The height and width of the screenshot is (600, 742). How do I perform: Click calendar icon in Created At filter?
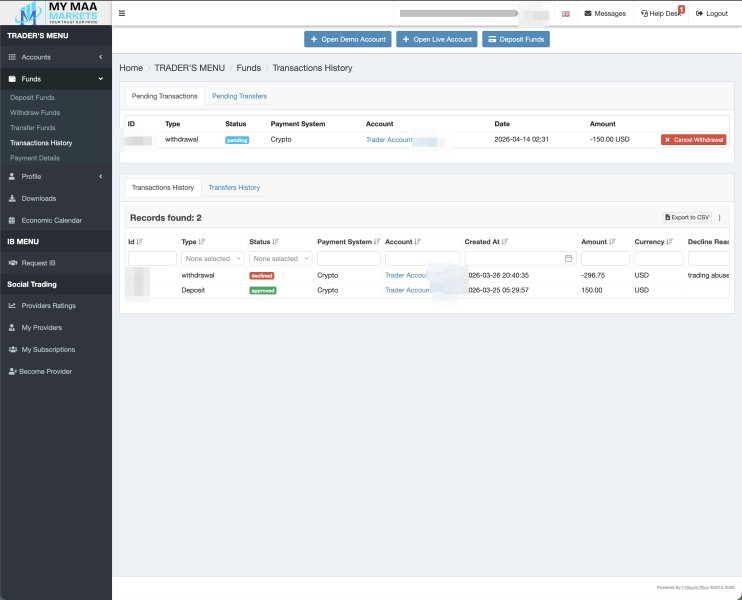tap(568, 258)
